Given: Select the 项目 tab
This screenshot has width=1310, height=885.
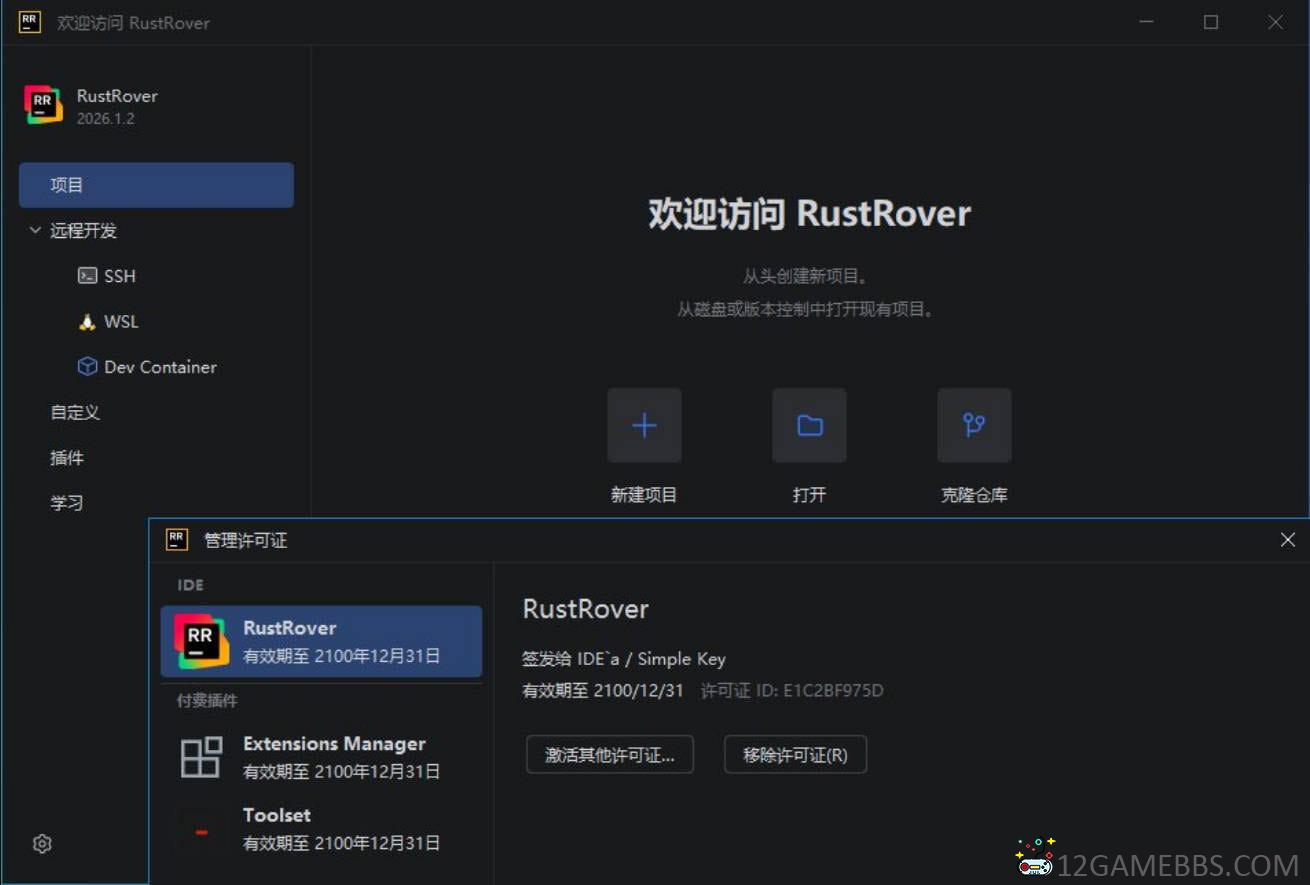Looking at the screenshot, I should [x=156, y=185].
